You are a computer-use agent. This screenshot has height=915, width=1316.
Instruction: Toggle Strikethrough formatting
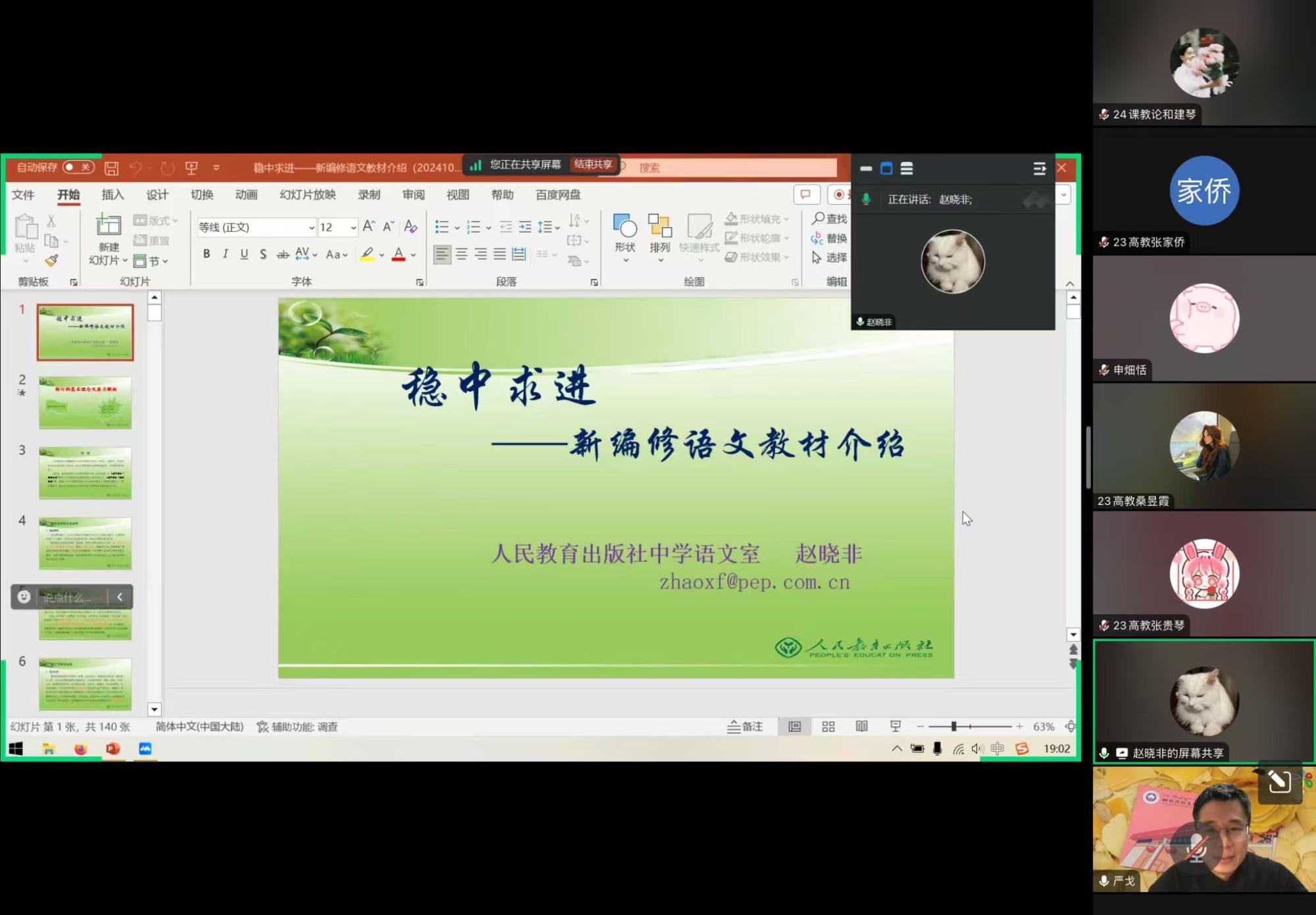pyautogui.click(x=282, y=254)
